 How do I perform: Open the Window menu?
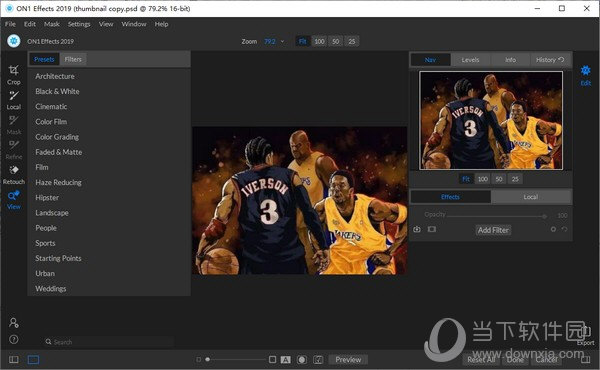point(134,24)
